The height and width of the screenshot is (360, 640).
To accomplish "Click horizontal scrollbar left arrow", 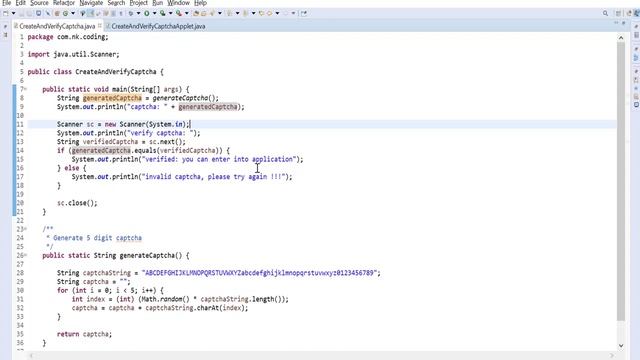I will point(31,356).
